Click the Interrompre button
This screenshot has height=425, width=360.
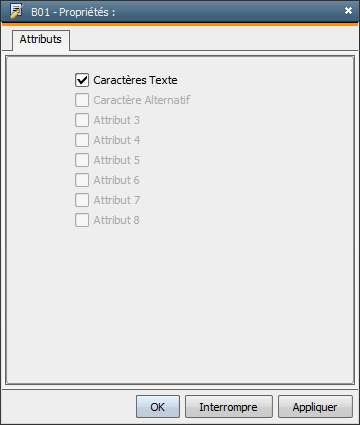(229, 407)
